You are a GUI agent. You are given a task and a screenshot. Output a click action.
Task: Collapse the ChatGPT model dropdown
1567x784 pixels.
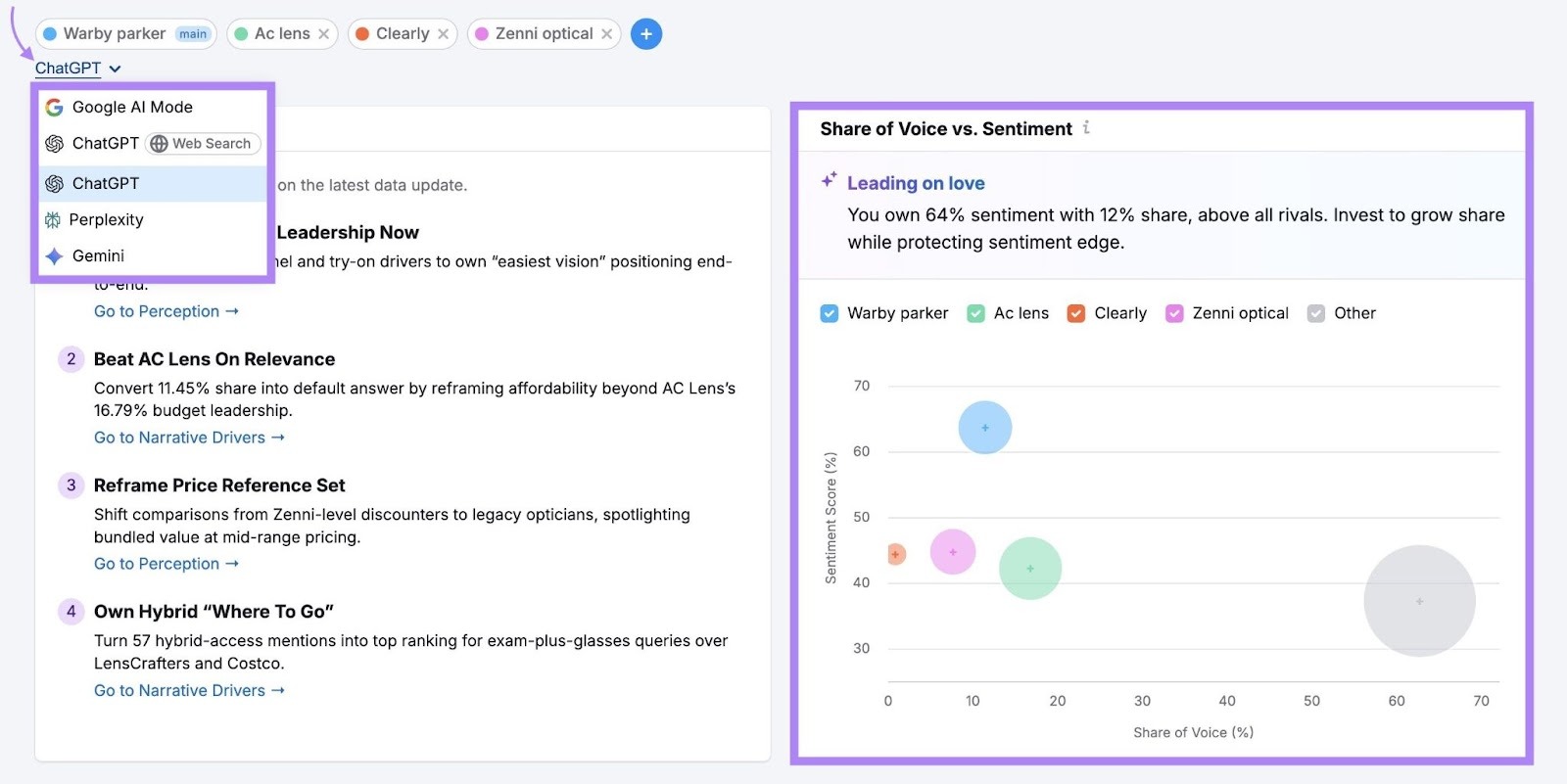(x=115, y=69)
